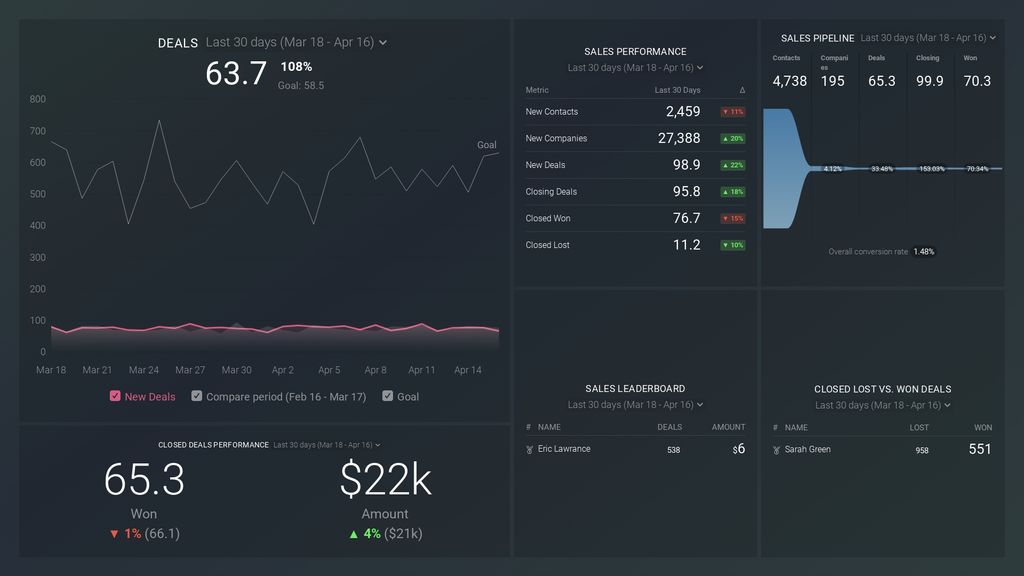Viewport: 1024px width, 576px height.
Task: Click the Closed Lost value 11.2
Action: click(x=686, y=245)
